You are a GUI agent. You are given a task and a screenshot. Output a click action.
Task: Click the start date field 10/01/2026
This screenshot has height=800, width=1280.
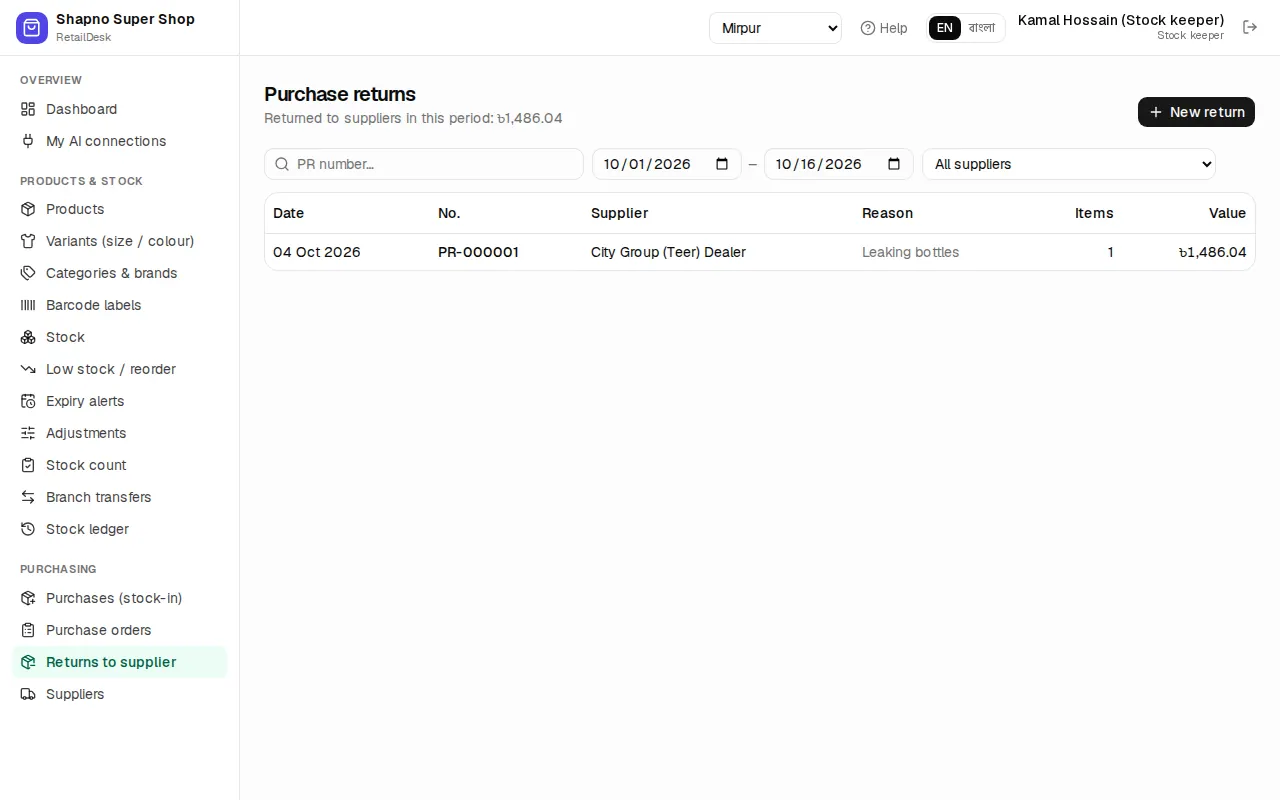pos(667,164)
